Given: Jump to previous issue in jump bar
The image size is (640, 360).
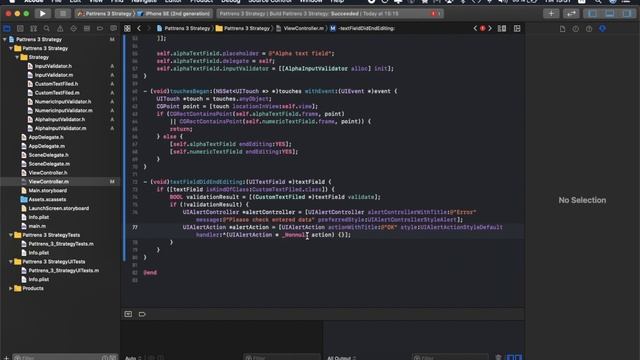Looking at the screenshot, I should pyautogui.click(x=475, y=29).
